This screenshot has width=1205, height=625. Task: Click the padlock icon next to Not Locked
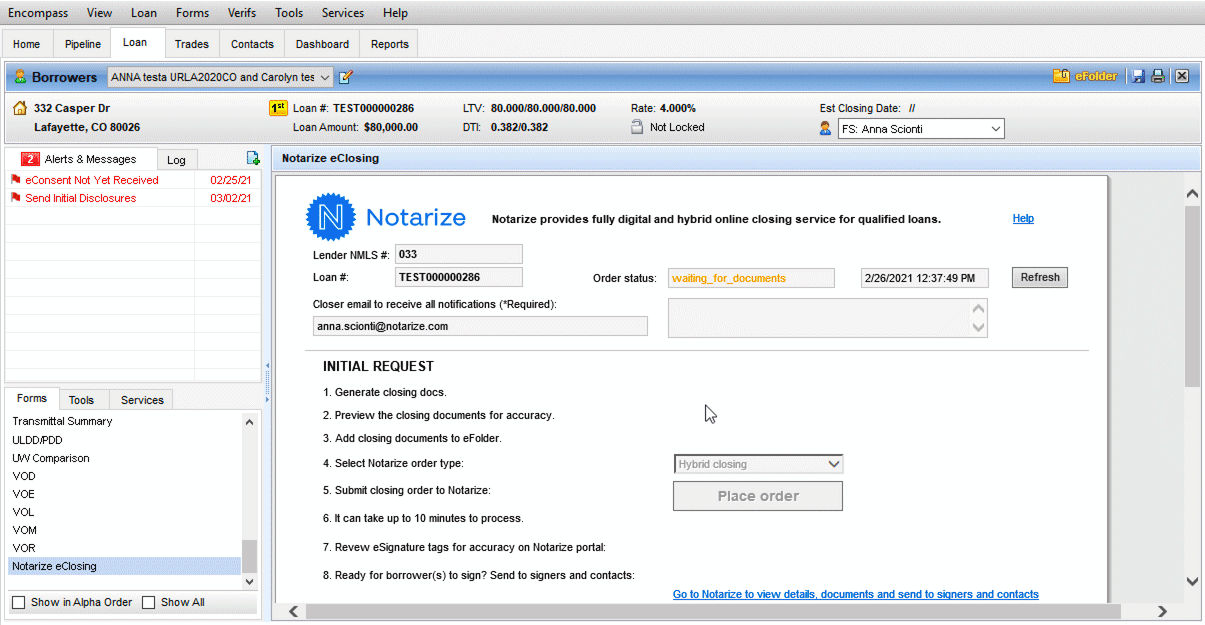[636, 127]
